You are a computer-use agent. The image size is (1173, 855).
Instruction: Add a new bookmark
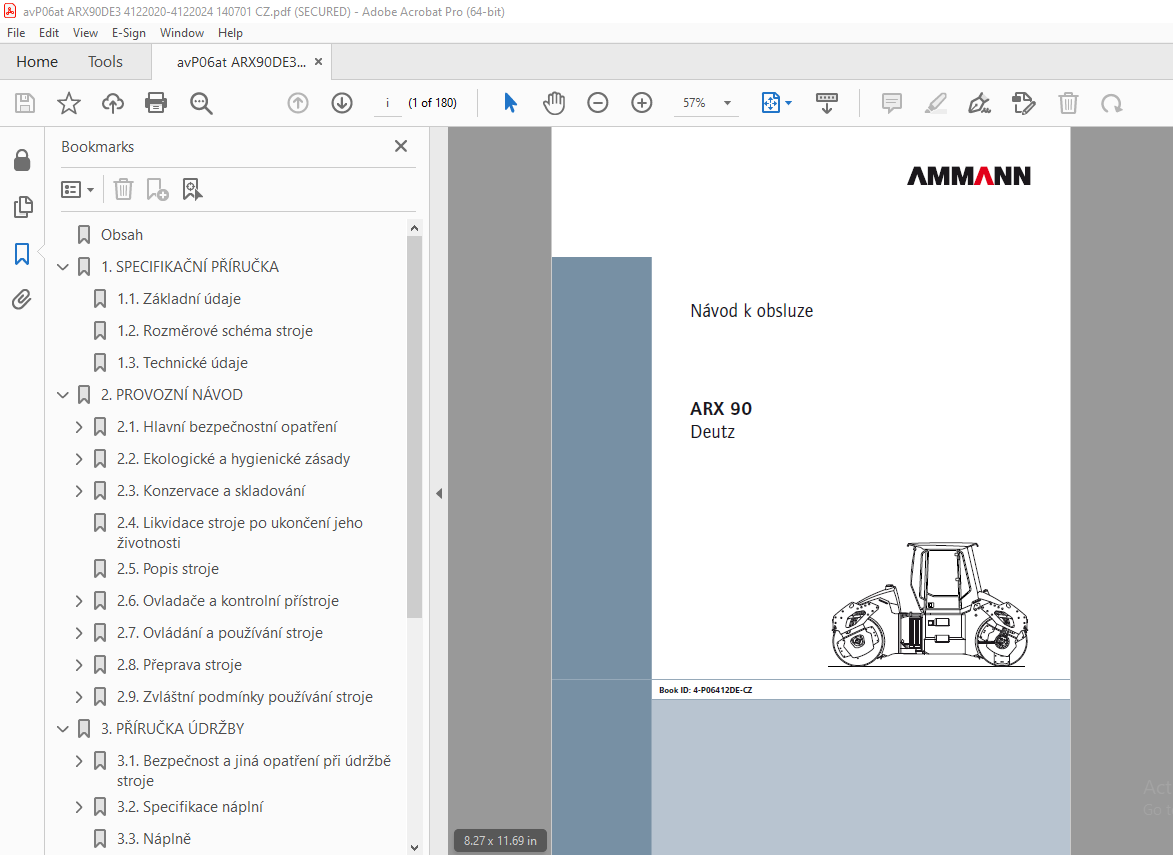click(x=157, y=189)
